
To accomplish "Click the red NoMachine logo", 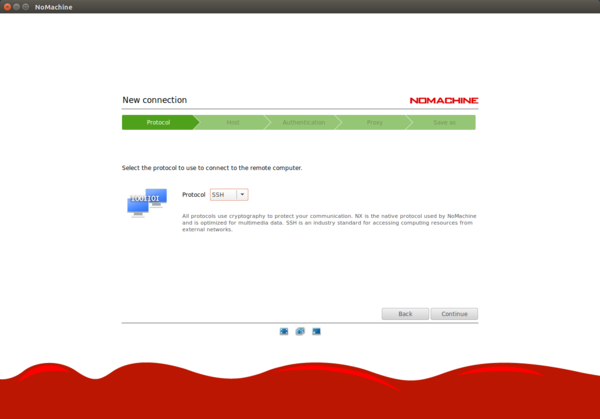I will [443, 100].
